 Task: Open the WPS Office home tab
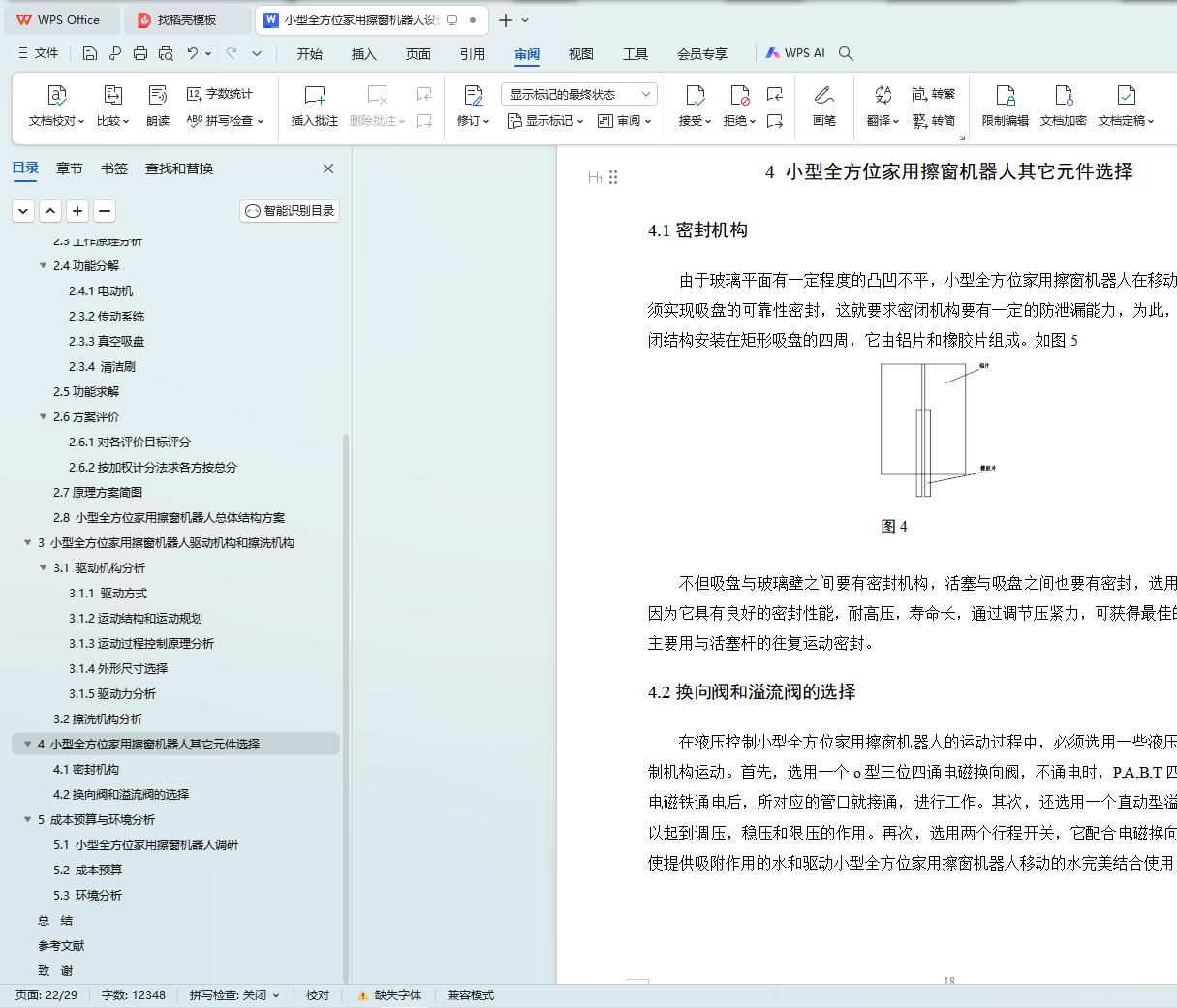click(x=62, y=19)
